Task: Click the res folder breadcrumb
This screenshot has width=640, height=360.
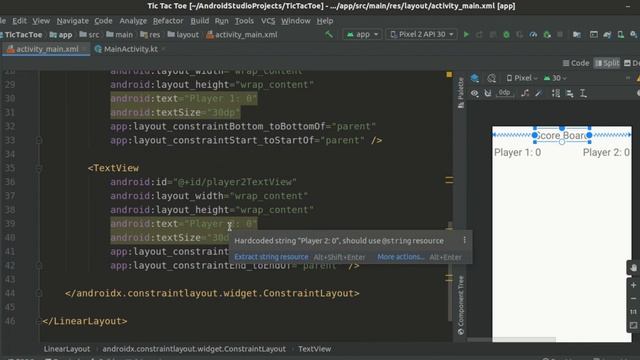Action: (x=150, y=35)
